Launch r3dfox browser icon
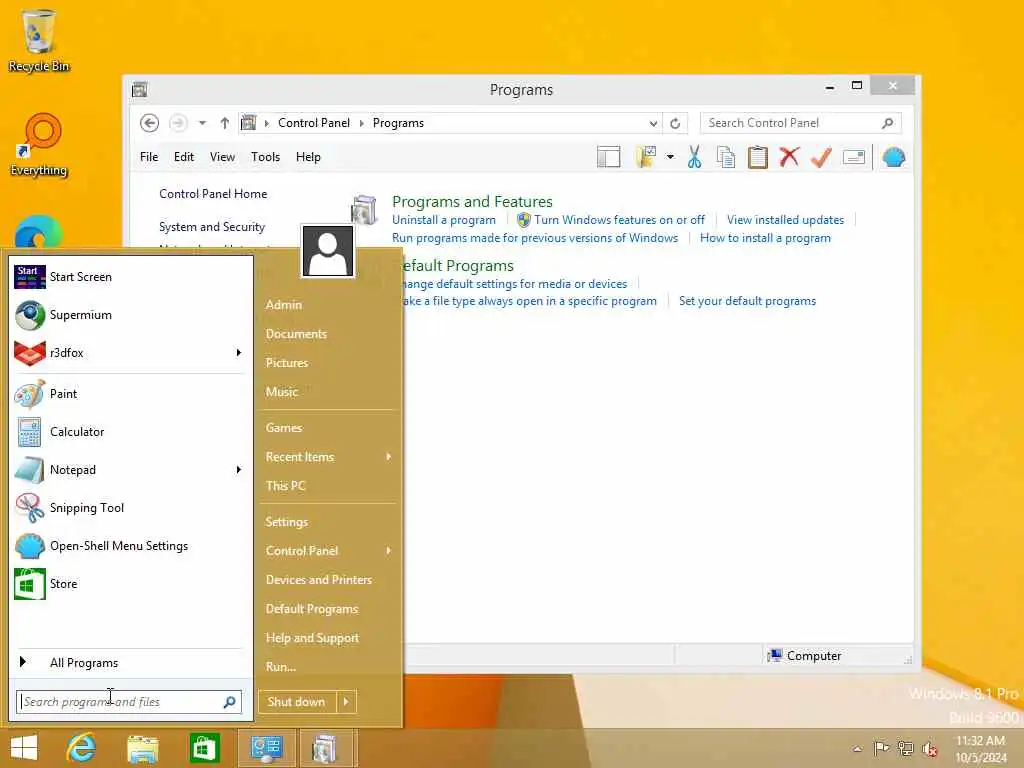Screen dimensions: 1024x768 coord(30,353)
